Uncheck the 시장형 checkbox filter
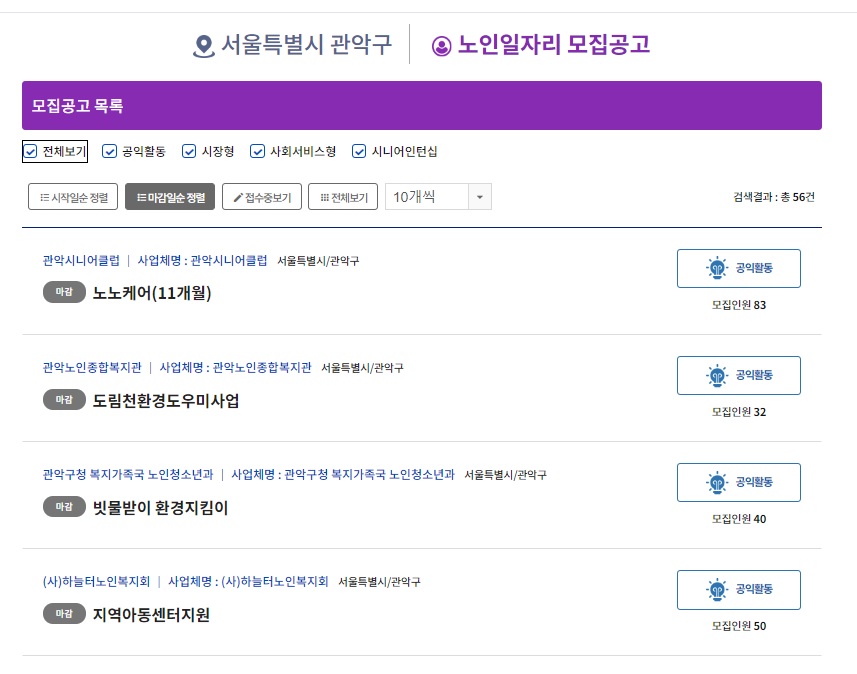 tap(189, 151)
